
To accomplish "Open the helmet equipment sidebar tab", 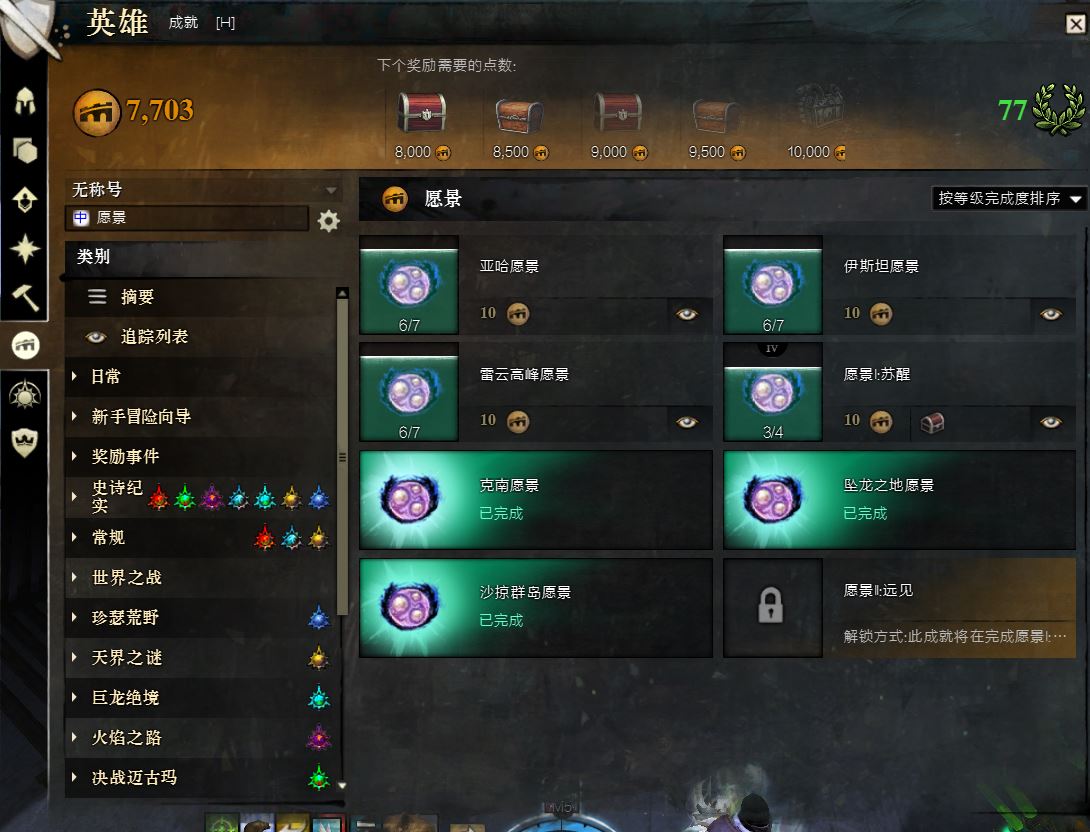I will tap(25, 101).
